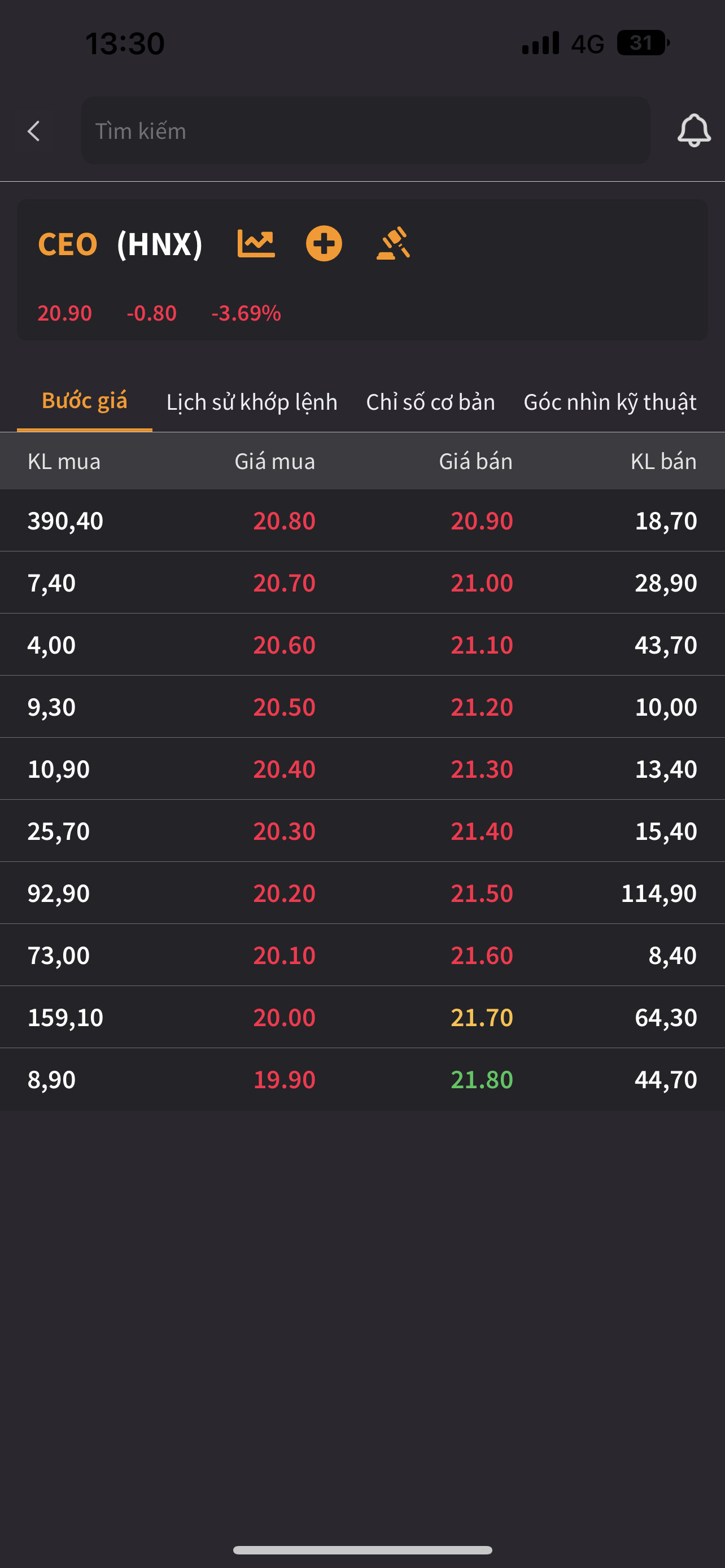Viewport: 725px width, 1568px height.
Task: Tap the gavel order icon
Action: (394, 244)
